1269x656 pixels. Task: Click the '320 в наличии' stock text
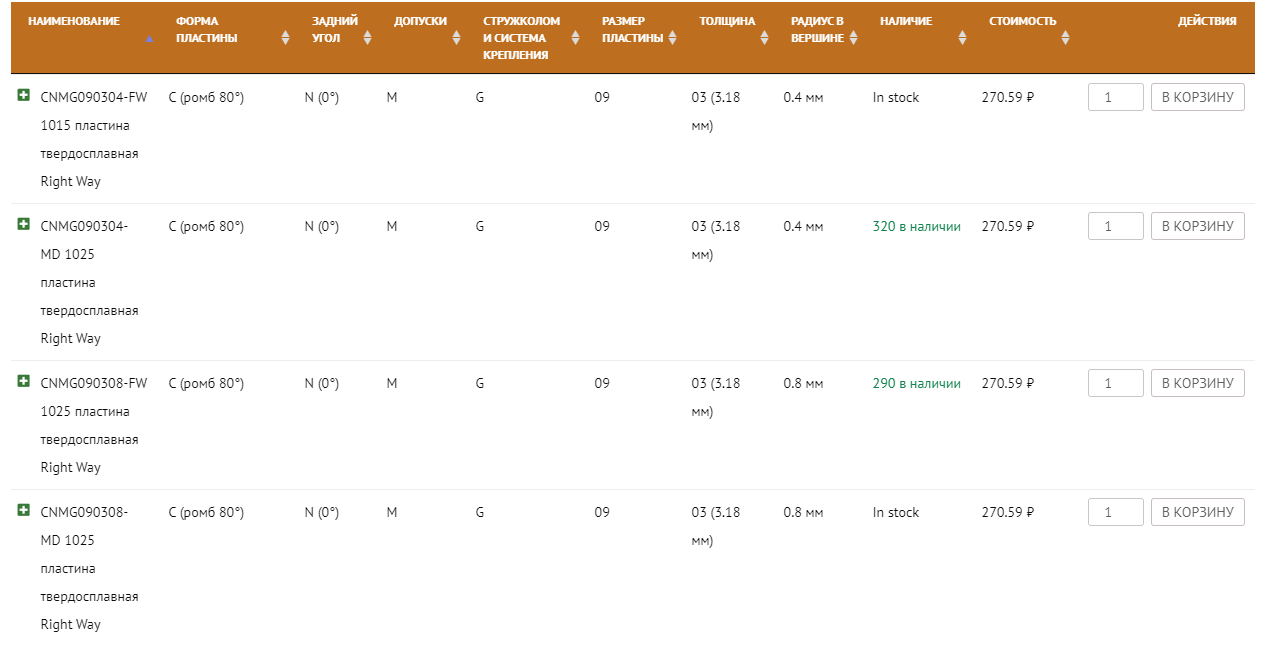click(917, 226)
